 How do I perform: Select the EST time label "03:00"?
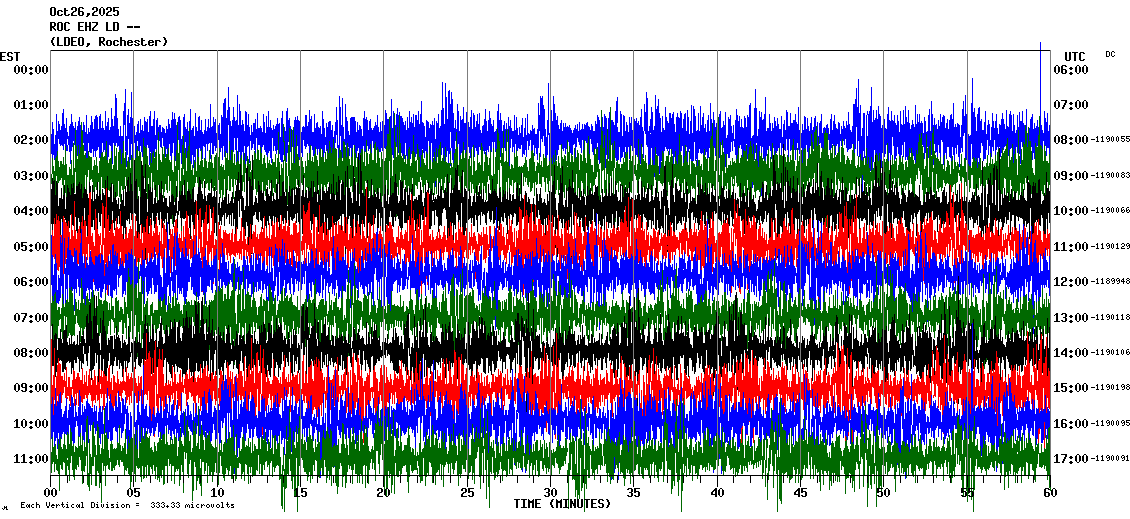(x=31, y=175)
